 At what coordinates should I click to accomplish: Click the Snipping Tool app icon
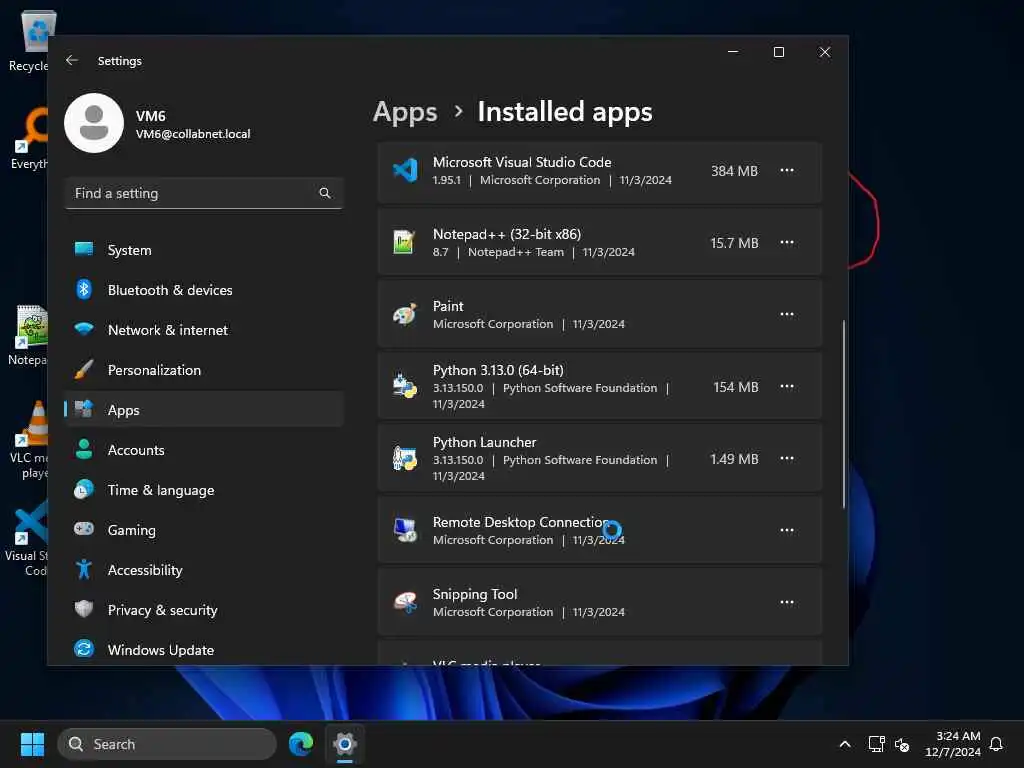(405, 602)
